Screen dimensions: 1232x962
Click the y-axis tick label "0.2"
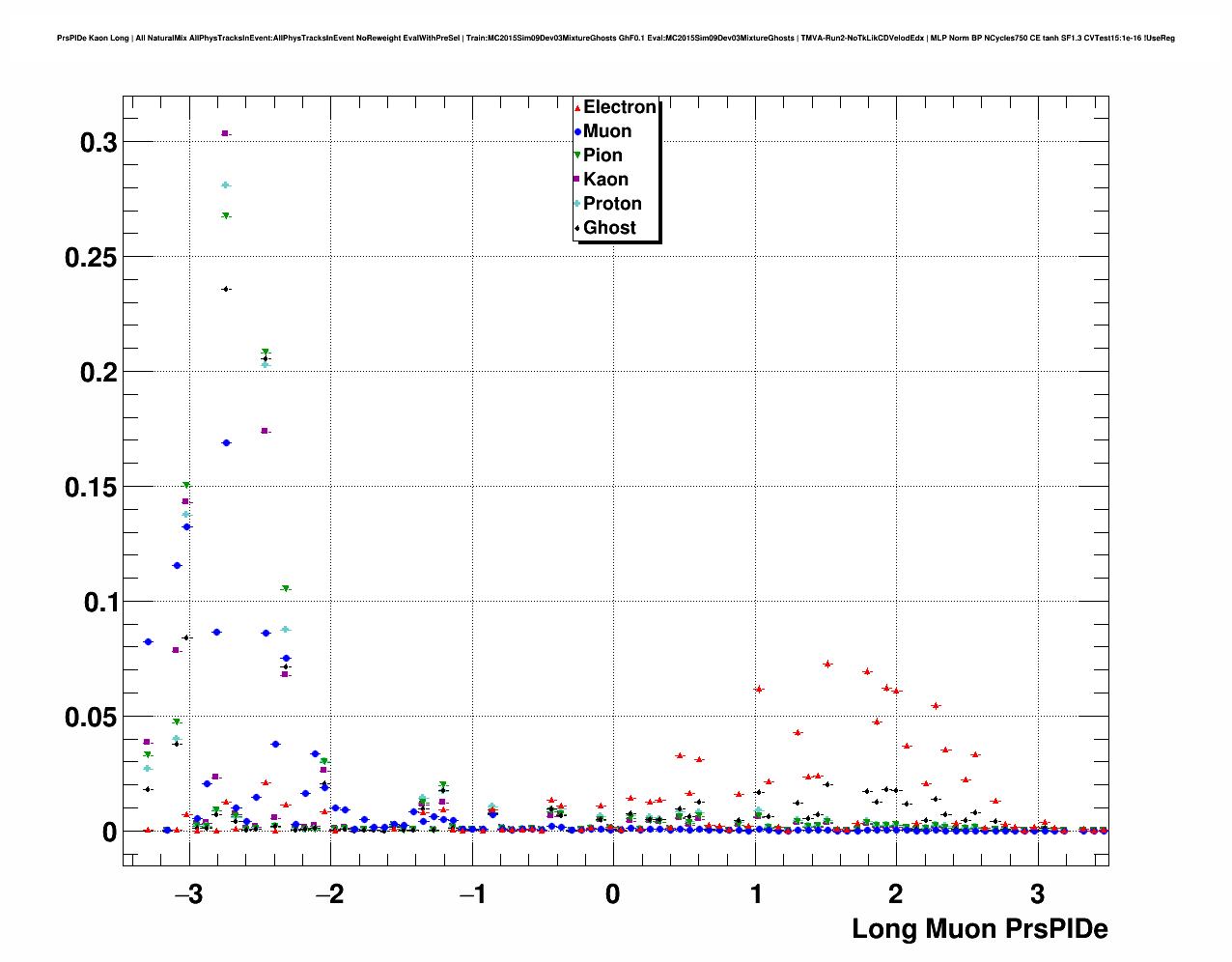coord(98,373)
